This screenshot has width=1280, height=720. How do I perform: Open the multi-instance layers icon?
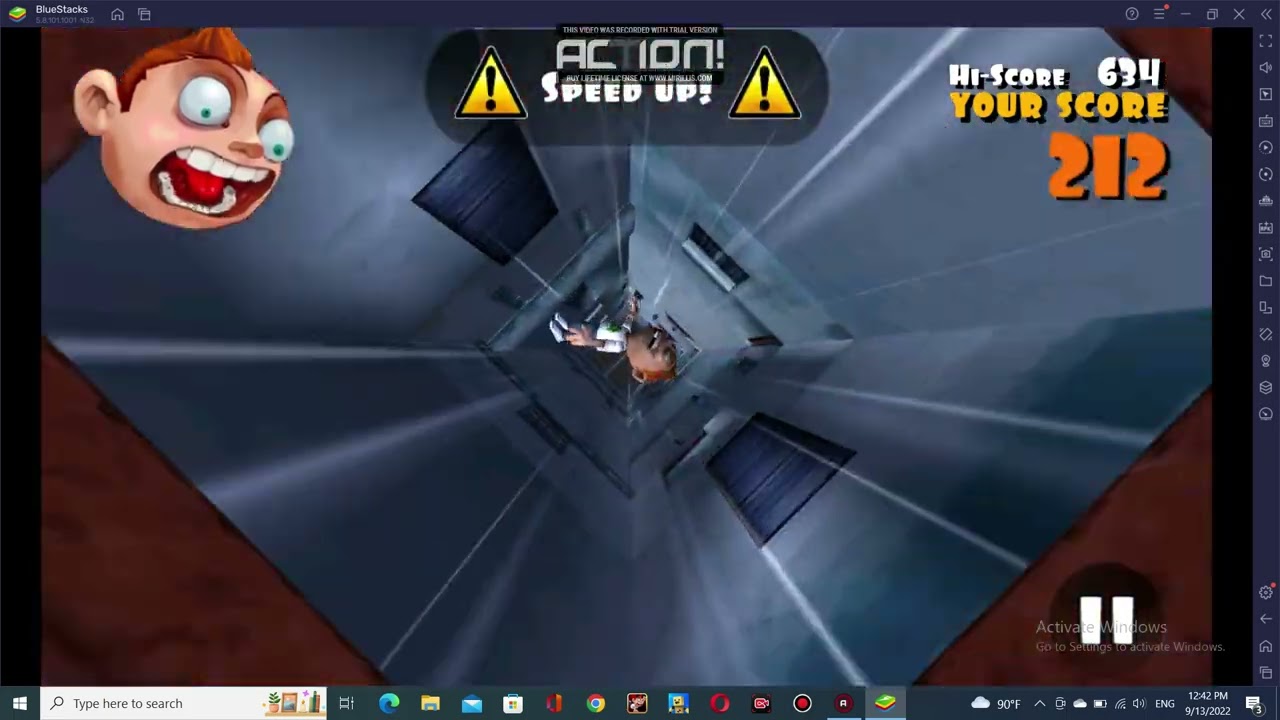point(1265,388)
